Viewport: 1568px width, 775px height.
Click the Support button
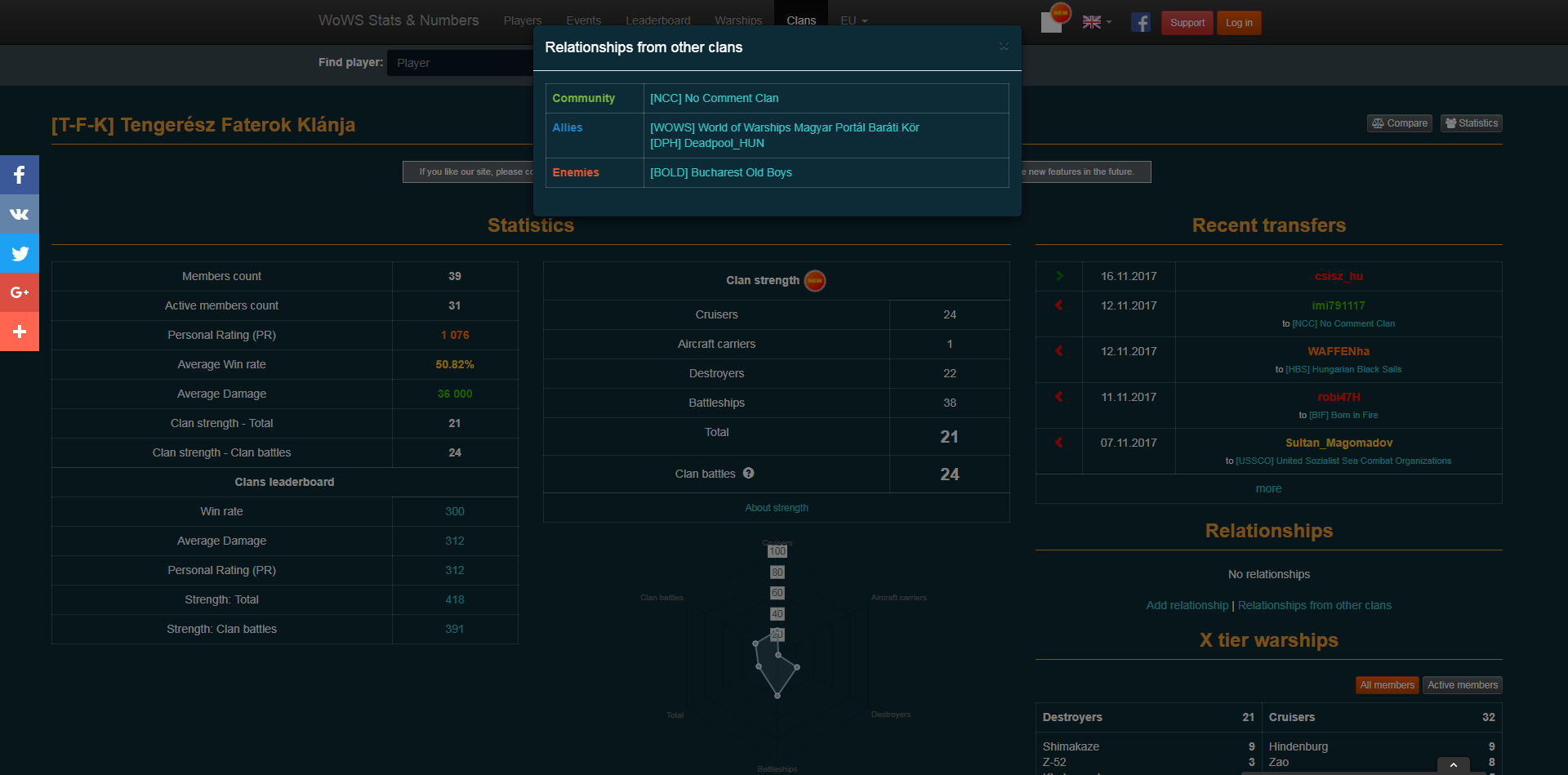point(1187,23)
